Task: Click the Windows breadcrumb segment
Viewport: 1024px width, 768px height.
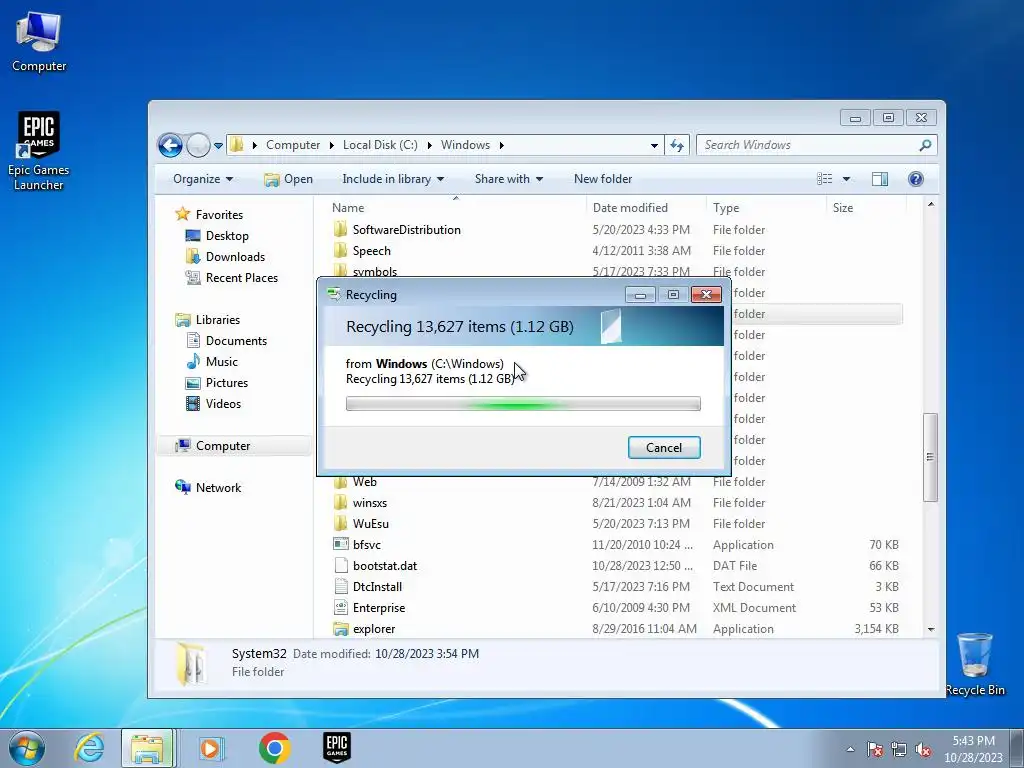Action: [x=465, y=145]
